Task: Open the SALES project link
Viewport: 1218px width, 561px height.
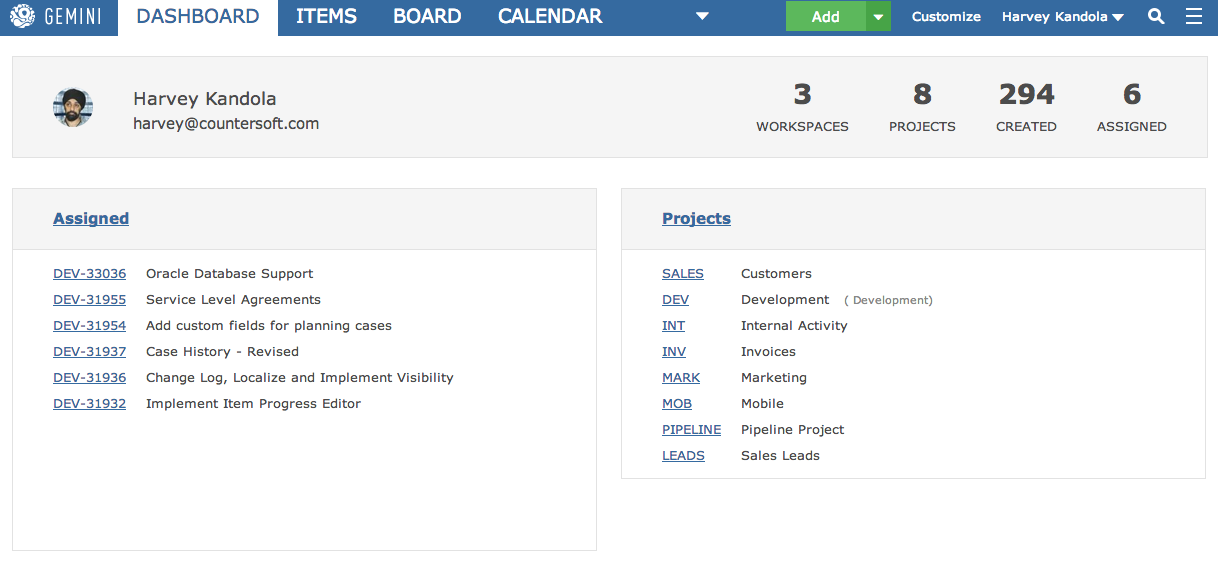Action: [683, 274]
